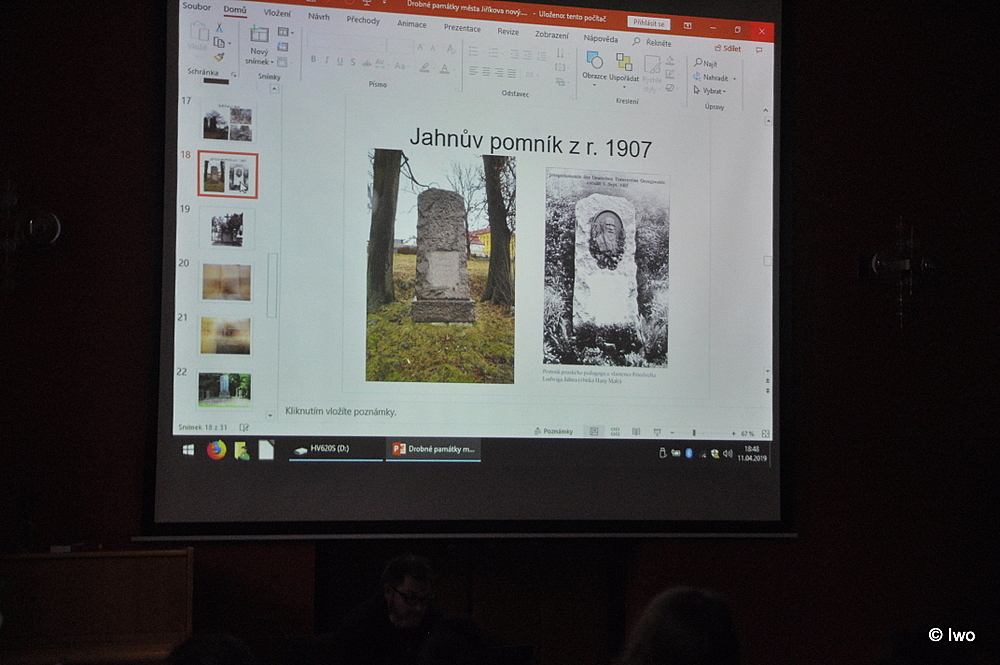1000x665 pixels.
Task: Click the spell check icon in status bar
Action: (x=244, y=427)
